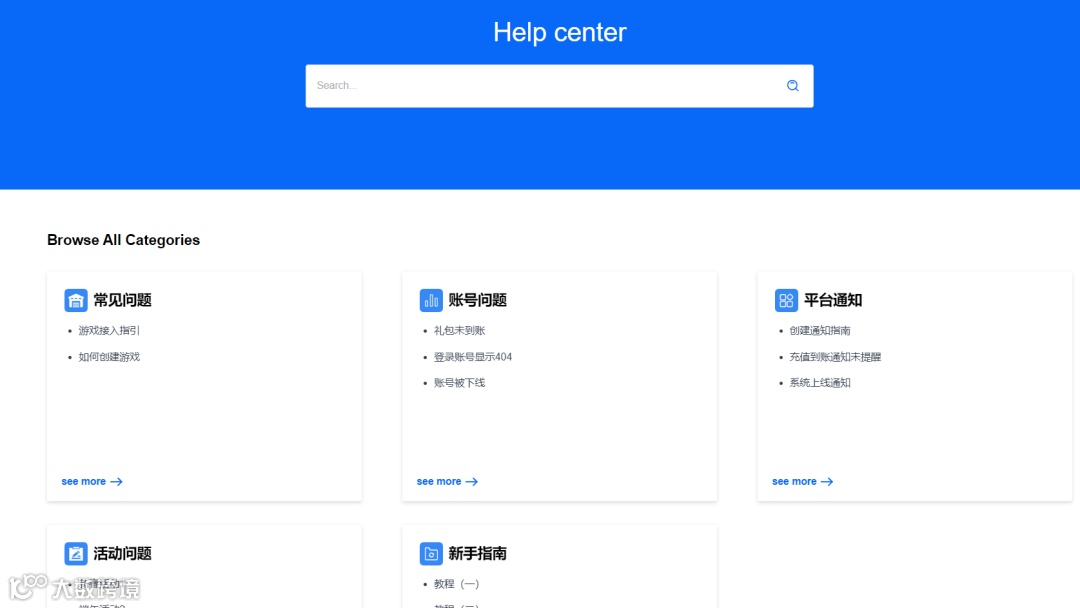
Task: Open article 游戏接入指引
Action: pyautogui.click(x=109, y=331)
